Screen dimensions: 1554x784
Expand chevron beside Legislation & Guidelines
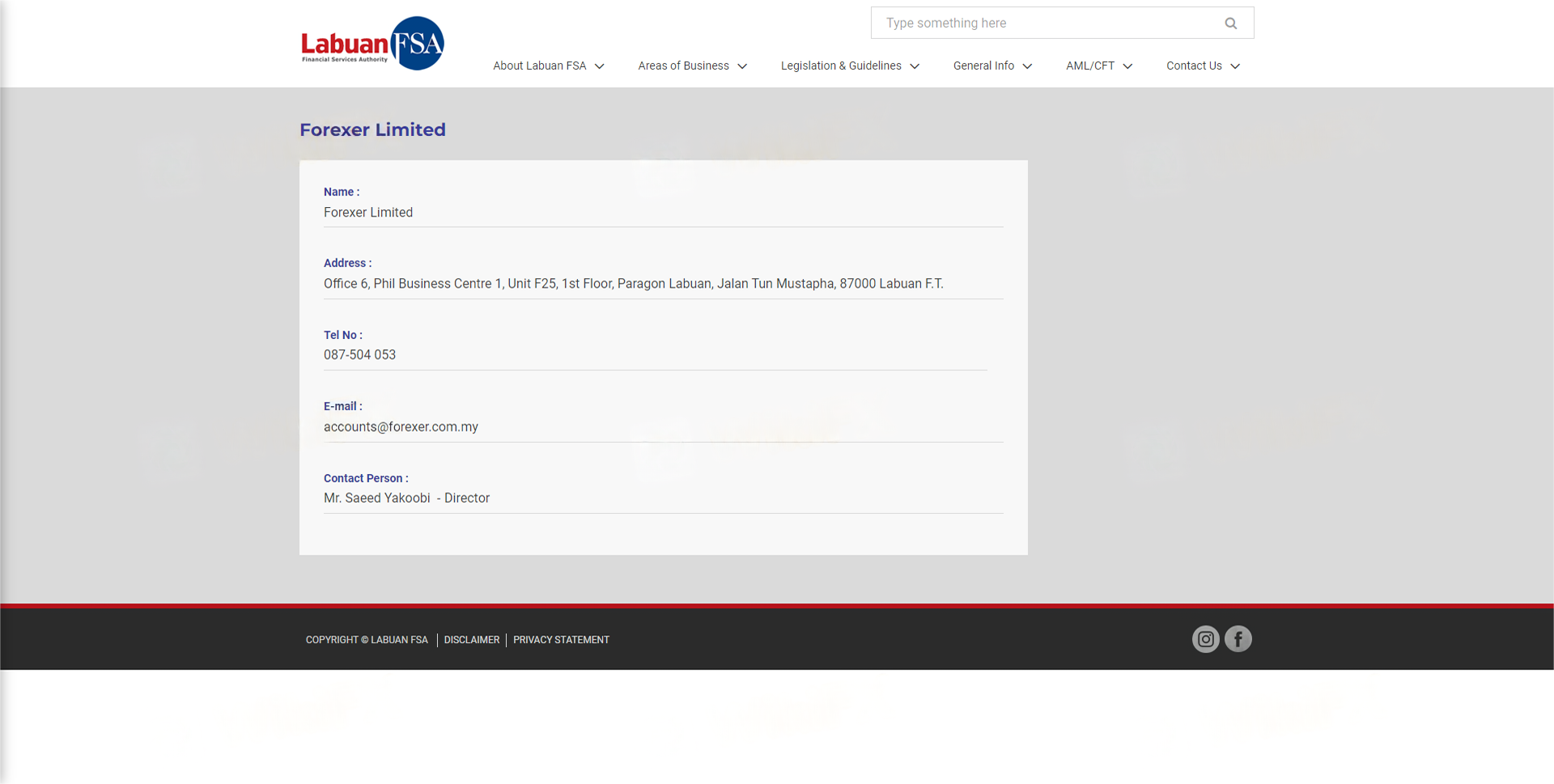(x=915, y=66)
